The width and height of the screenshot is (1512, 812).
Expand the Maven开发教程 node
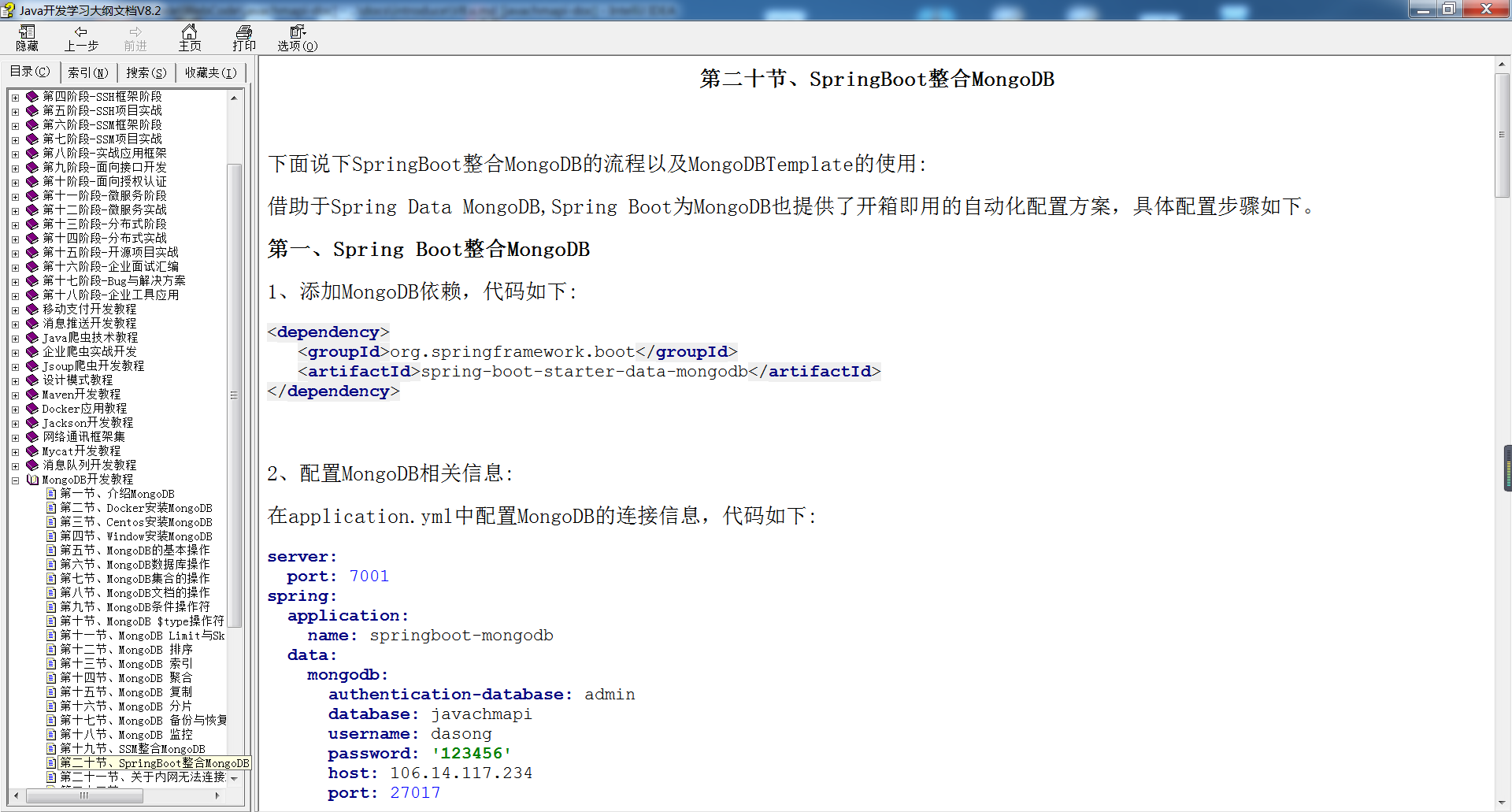15,395
